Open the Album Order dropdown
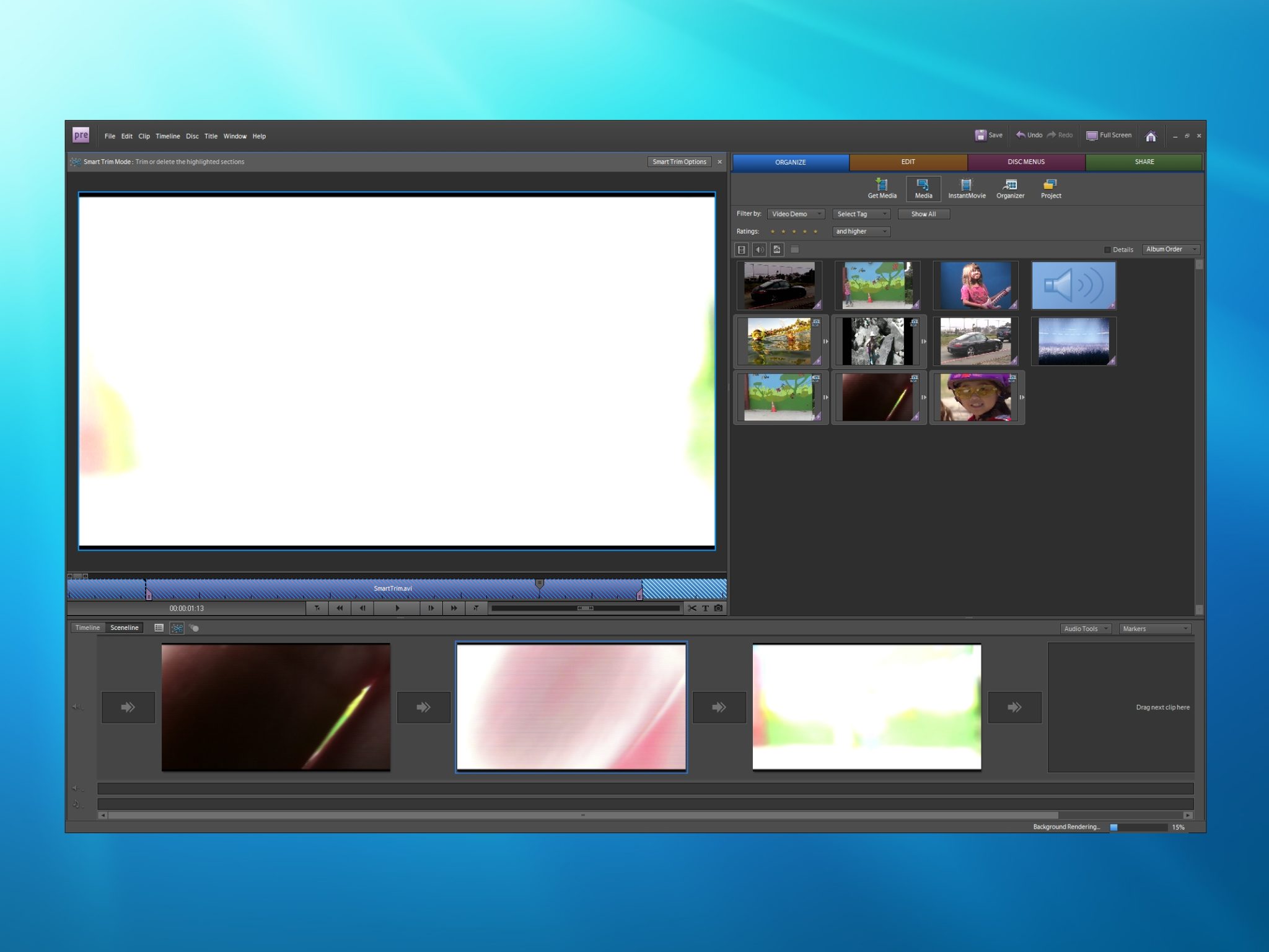Viewport: 1269px width, 952px height. tap(1171, 249)
